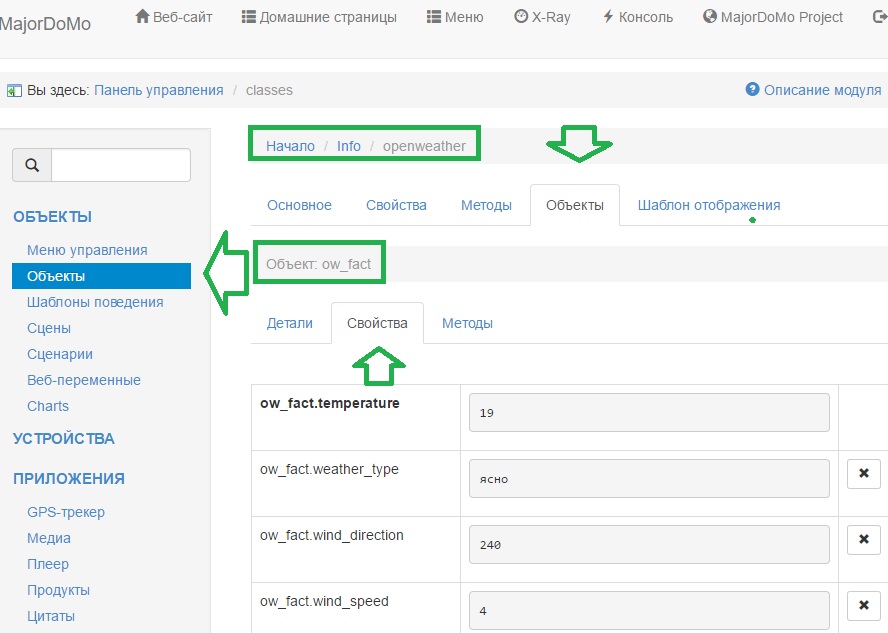This screenshot has width=888, height=633.
Task: Open Консоль from the top navigation
Action: tap(638, 17)
